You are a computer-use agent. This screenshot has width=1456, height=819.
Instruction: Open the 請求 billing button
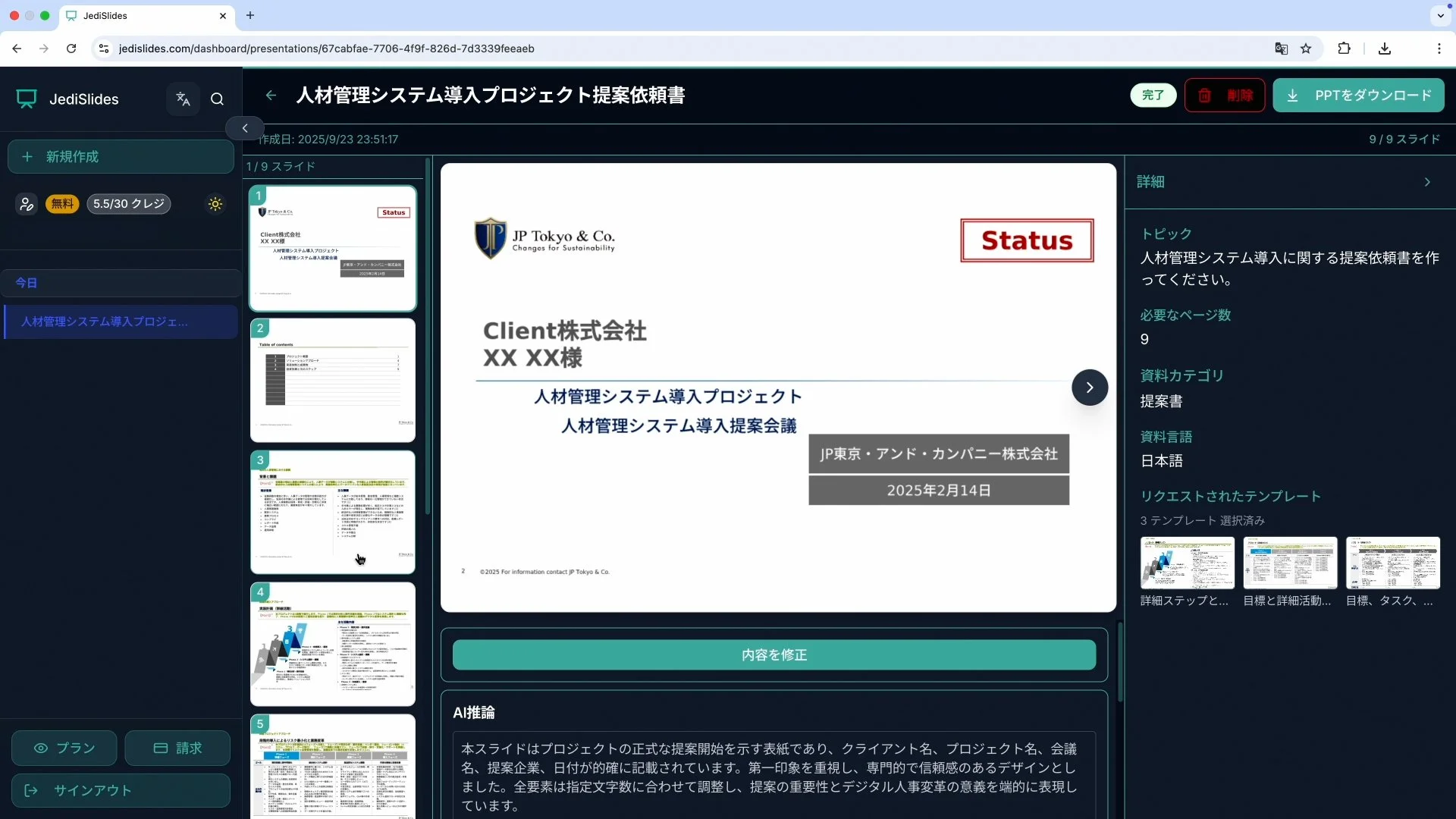(177, 748)
